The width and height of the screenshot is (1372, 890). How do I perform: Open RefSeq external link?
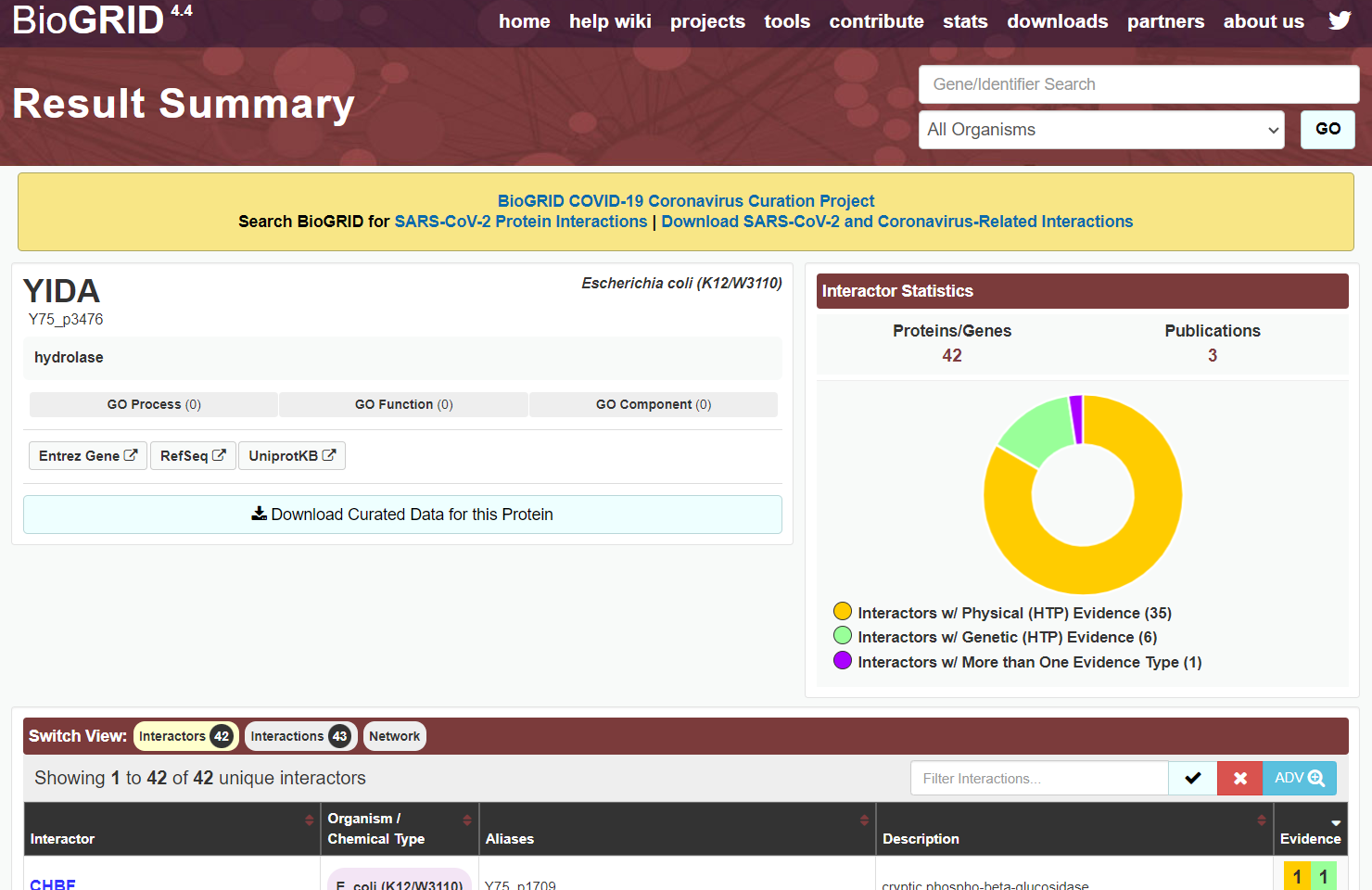pos(193,455)
